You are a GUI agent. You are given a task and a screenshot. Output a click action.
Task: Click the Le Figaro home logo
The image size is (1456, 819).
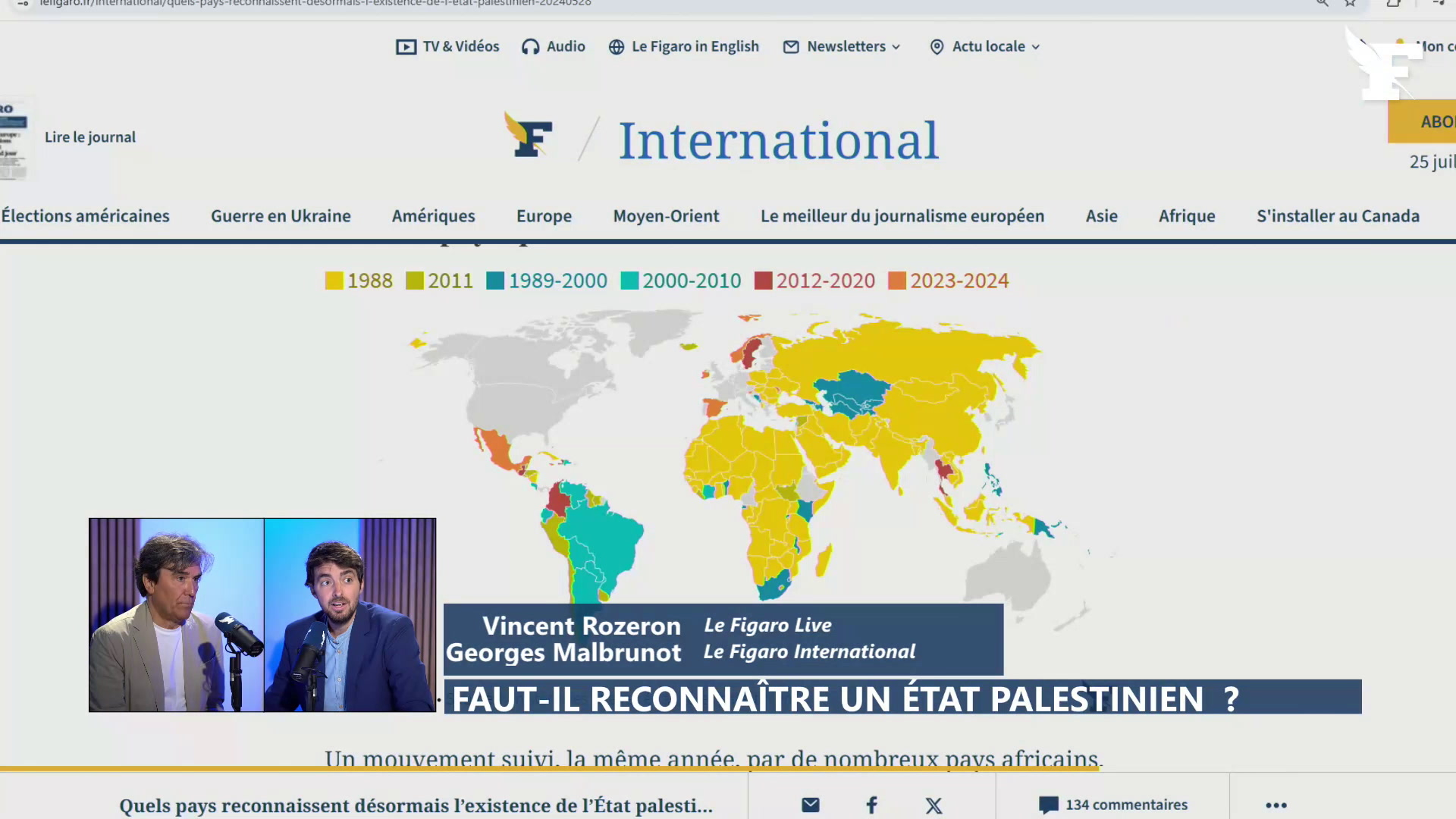point(529,136)
